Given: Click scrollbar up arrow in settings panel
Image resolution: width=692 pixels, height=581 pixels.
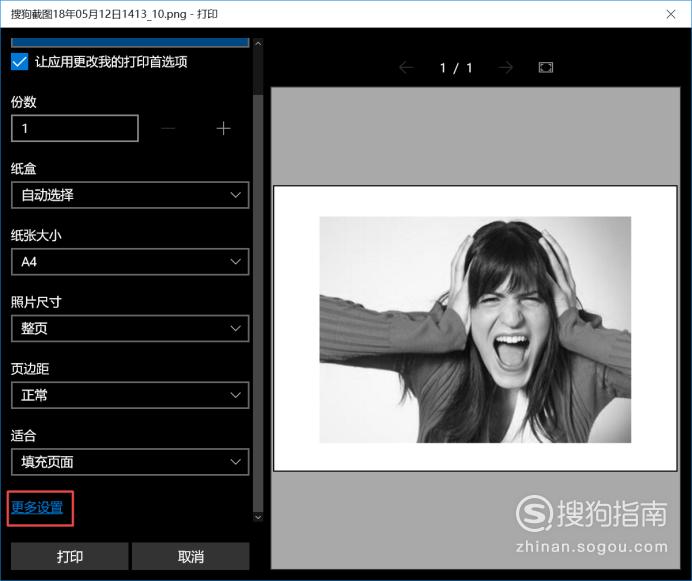Looking at the screenshot, I should click(x=259, y=43).
